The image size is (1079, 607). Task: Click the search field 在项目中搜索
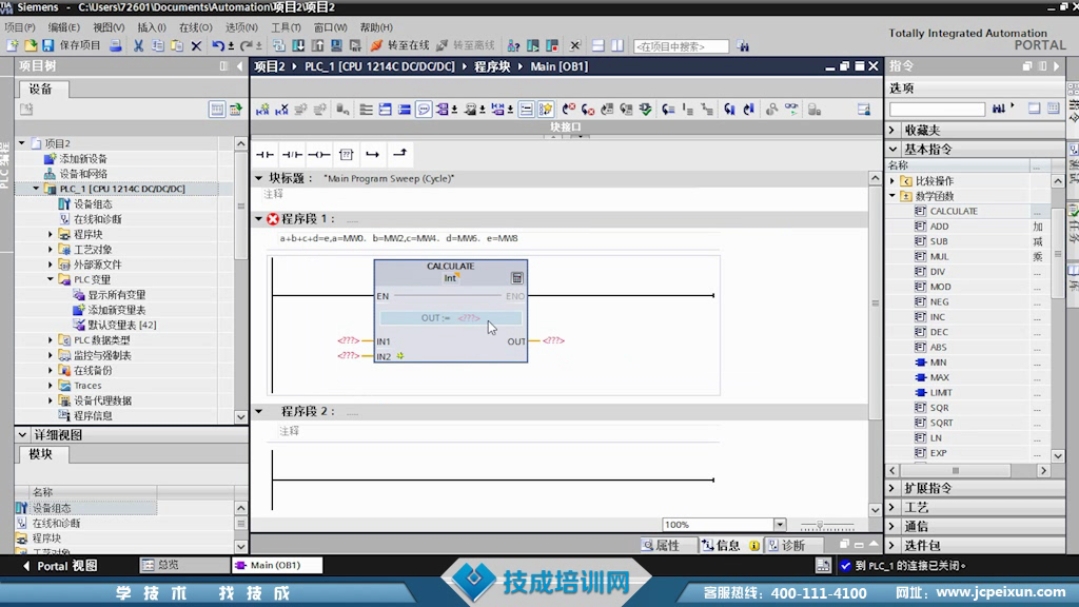coord(680,46)
